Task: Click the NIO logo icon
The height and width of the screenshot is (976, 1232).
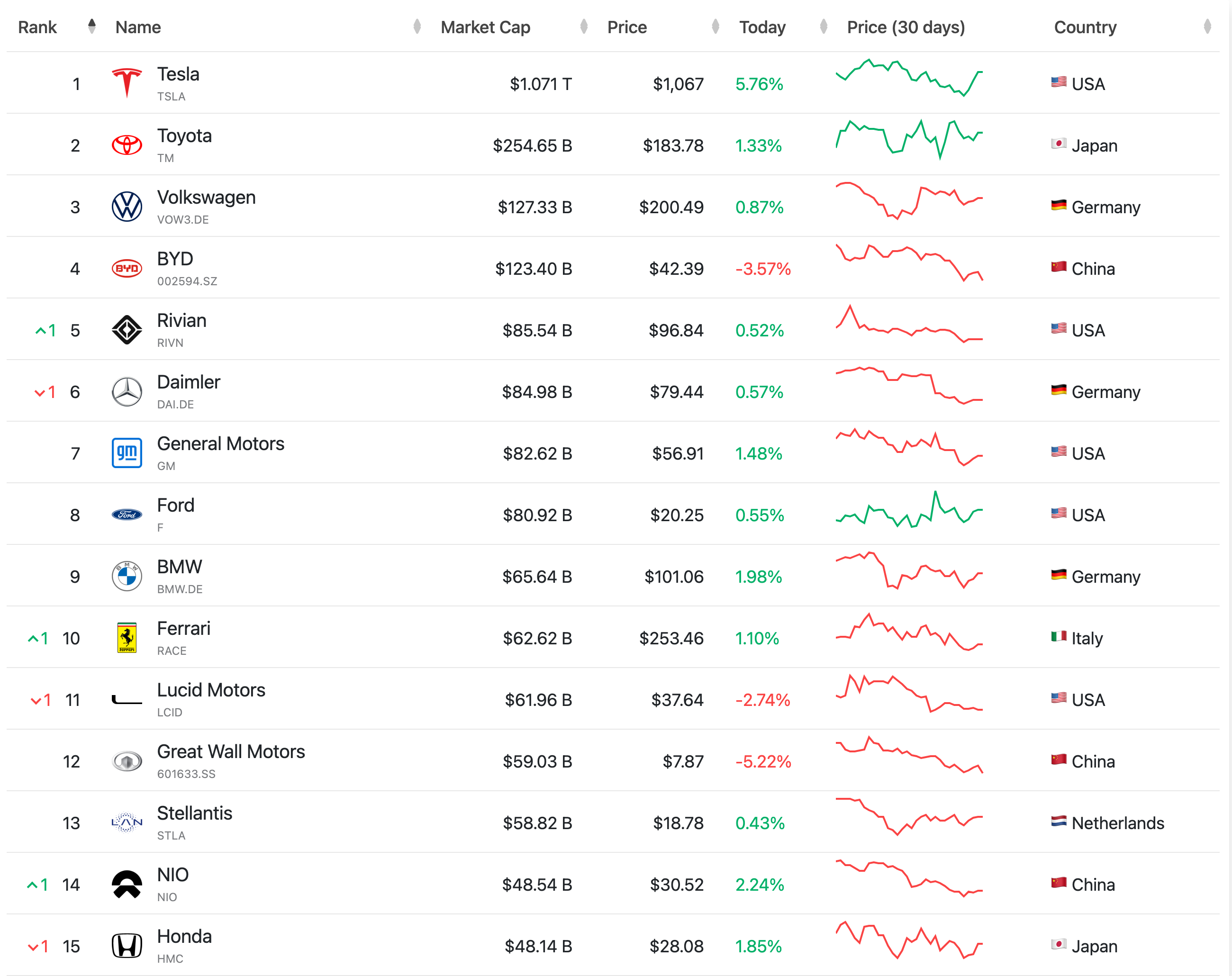Action: [x=127, y=884]
